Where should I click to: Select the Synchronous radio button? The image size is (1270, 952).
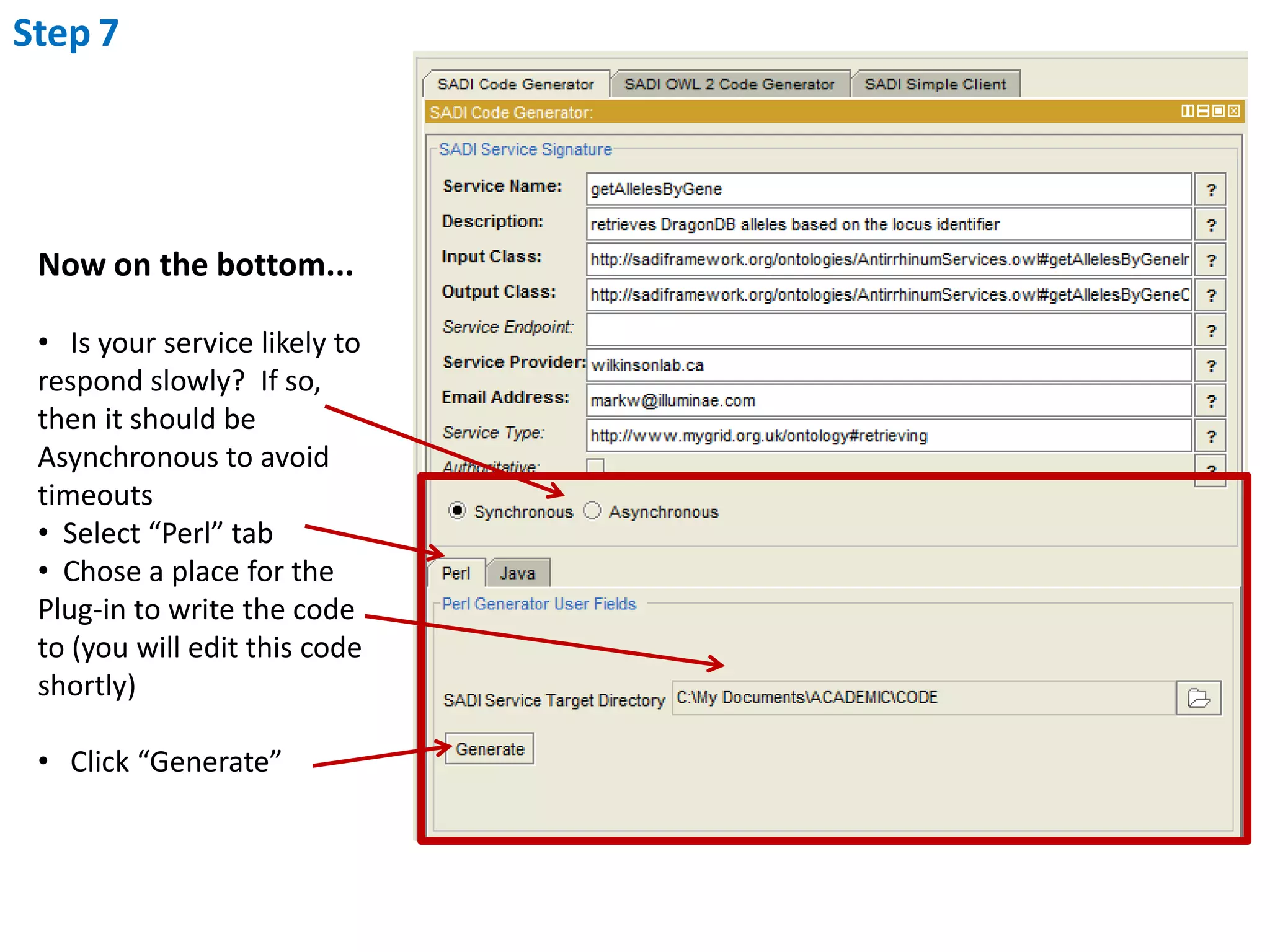pyautogui.click(x=458, y=511)
